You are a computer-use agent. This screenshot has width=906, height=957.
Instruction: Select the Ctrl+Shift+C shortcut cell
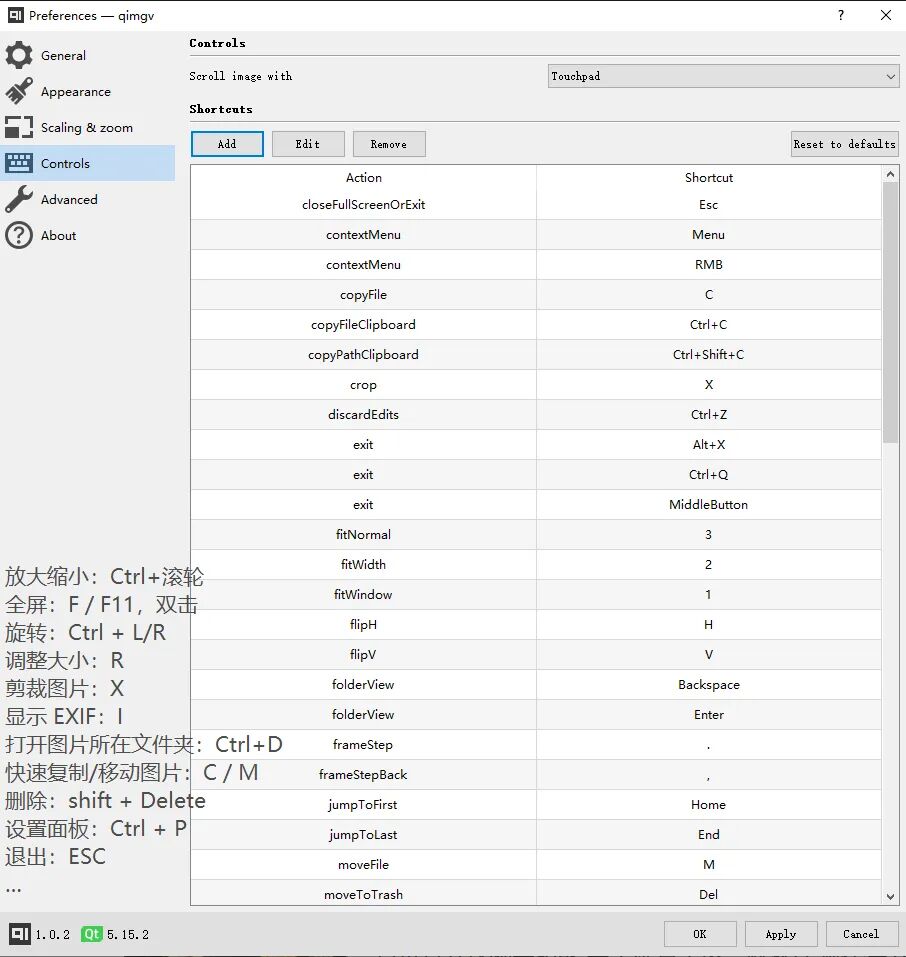708,354
